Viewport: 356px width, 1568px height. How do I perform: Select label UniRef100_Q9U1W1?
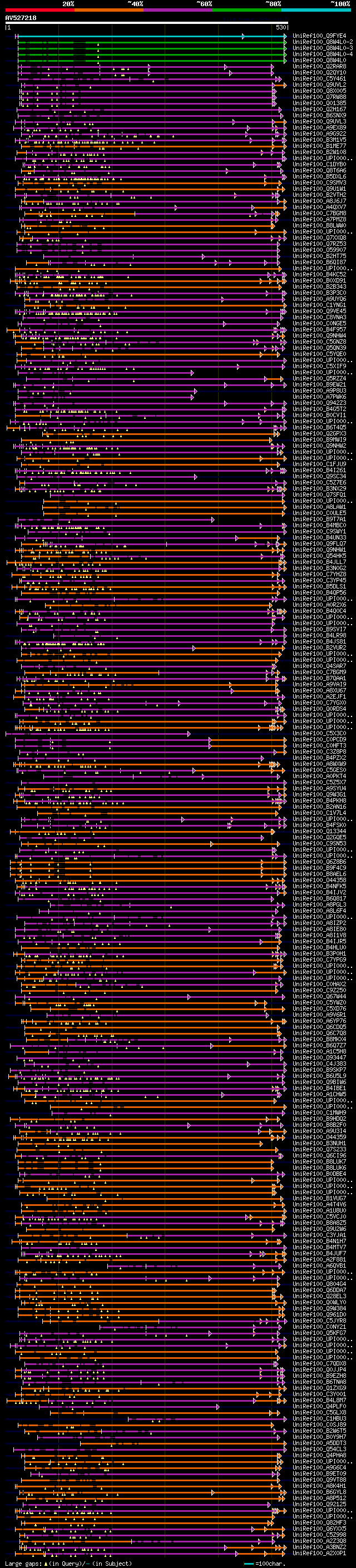(319, 189)
